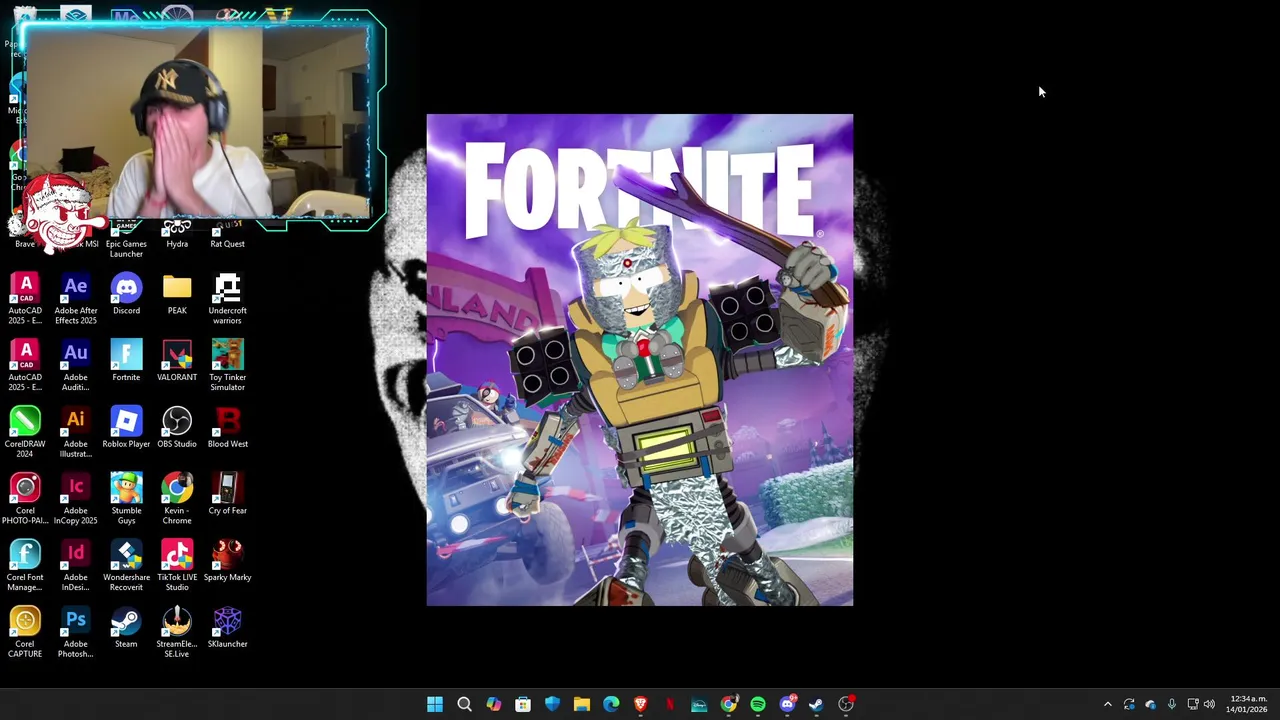This screenshot has width=1280, height=720.
Task: Click the Fortnite poster image
Action: click(x=640, y=360)
